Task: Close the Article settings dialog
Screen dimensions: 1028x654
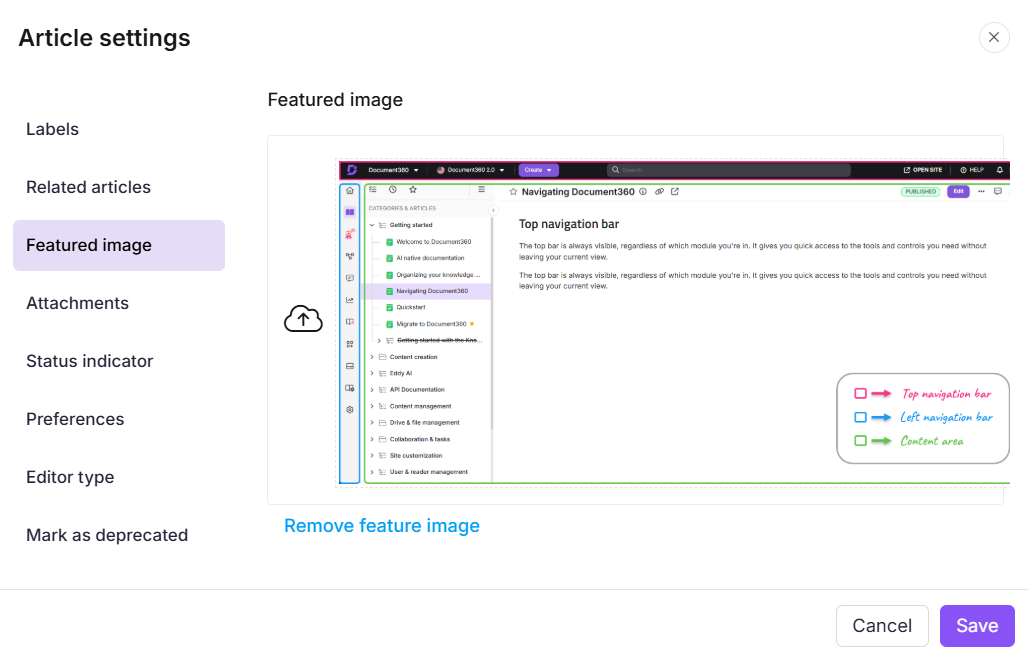Action: (x=994, y=37)
